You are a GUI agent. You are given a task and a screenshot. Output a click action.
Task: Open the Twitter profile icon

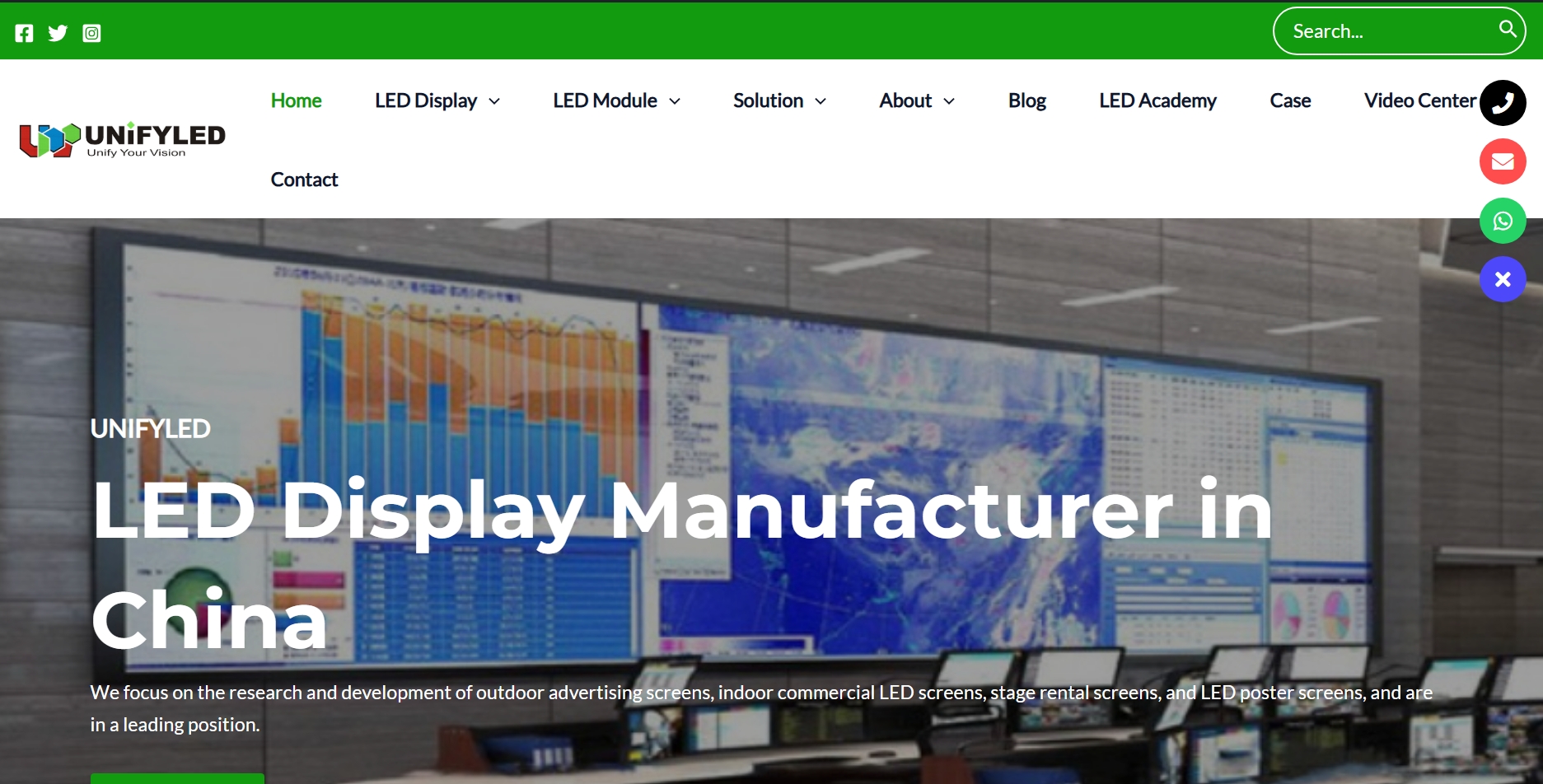pos(58,33)
